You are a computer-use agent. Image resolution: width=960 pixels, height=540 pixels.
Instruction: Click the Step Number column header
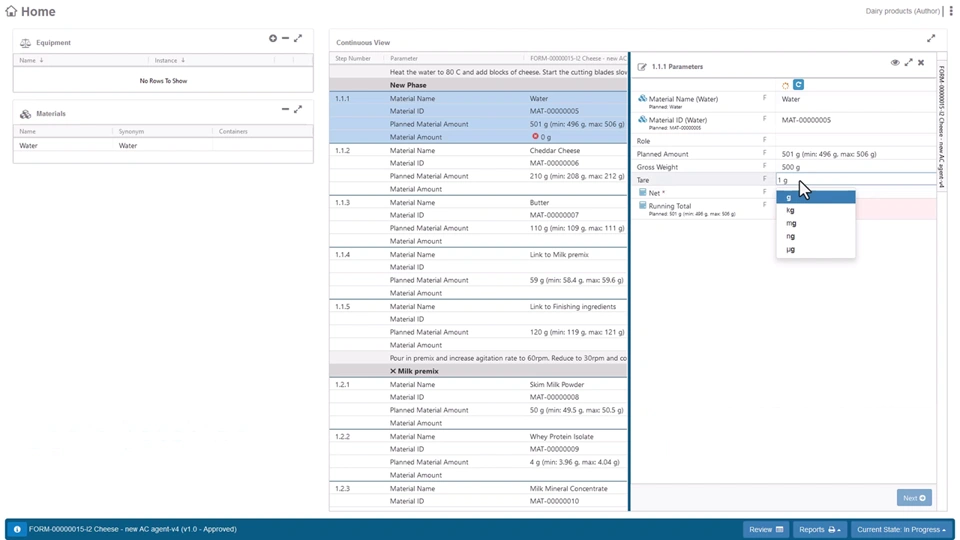pos(353,59)
